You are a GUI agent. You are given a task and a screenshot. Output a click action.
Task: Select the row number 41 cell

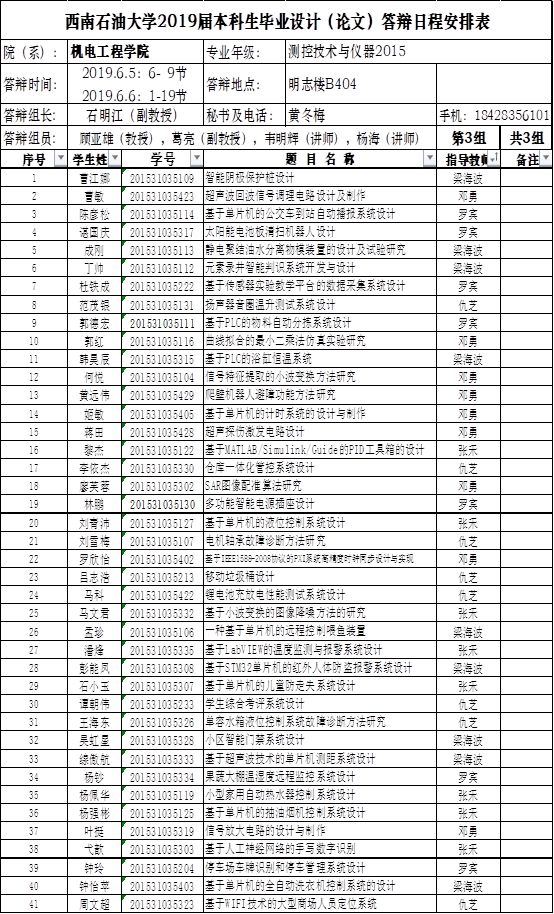(x=34, y=905)
